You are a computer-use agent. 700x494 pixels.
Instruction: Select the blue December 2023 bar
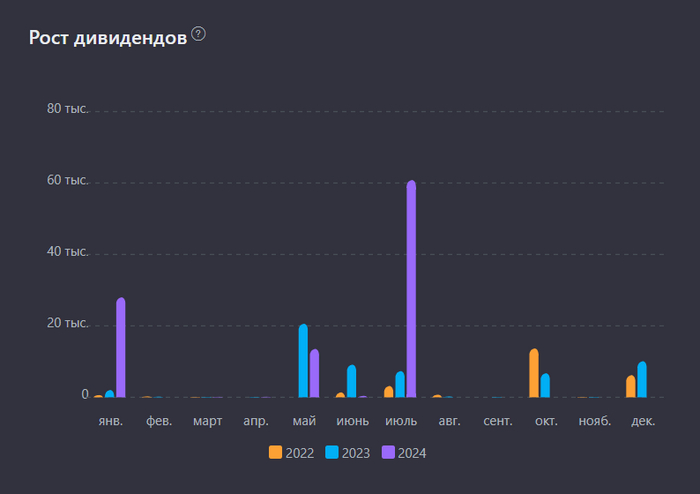click(x=642, y=379)
